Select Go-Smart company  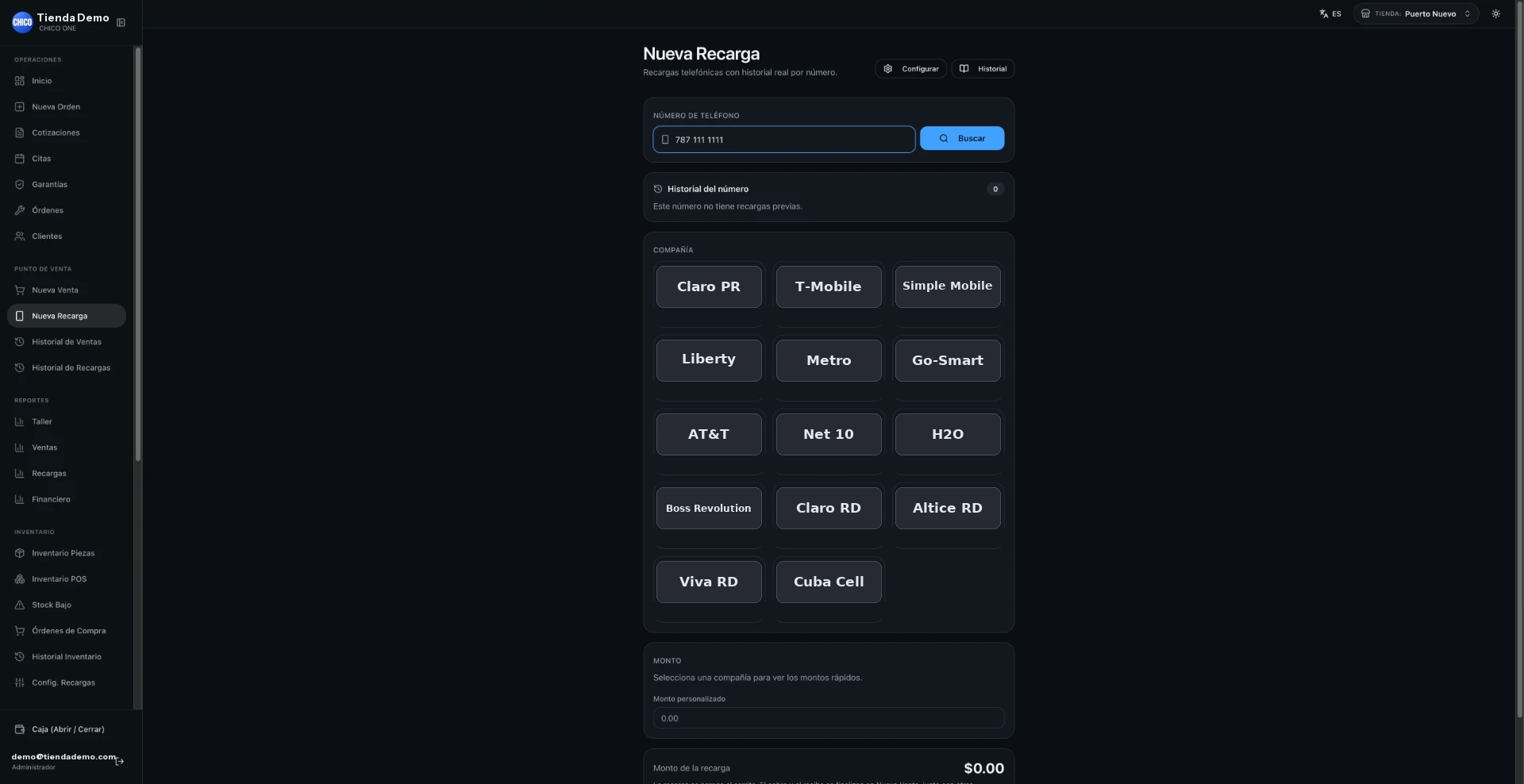click(948, 360)
